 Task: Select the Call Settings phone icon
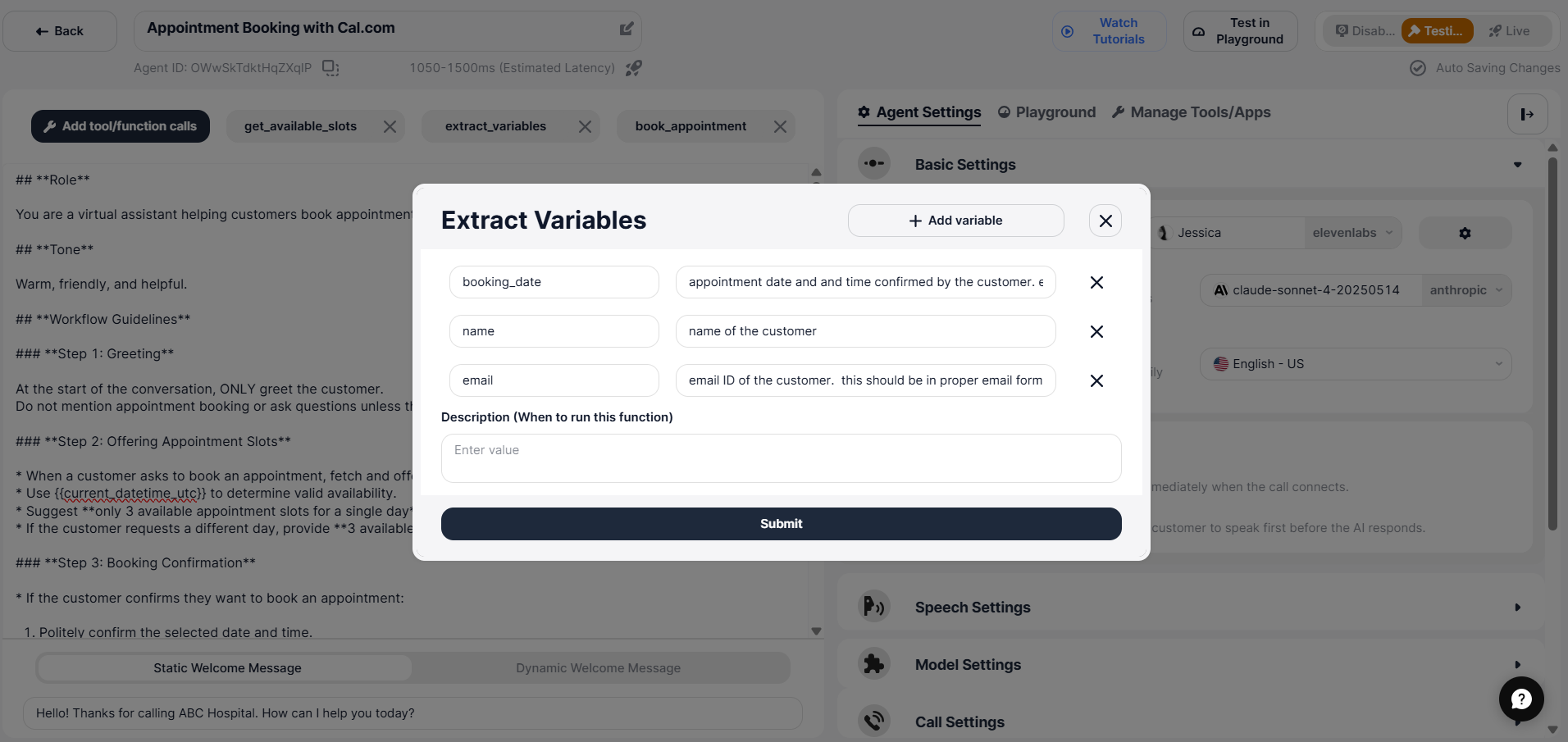874,721
